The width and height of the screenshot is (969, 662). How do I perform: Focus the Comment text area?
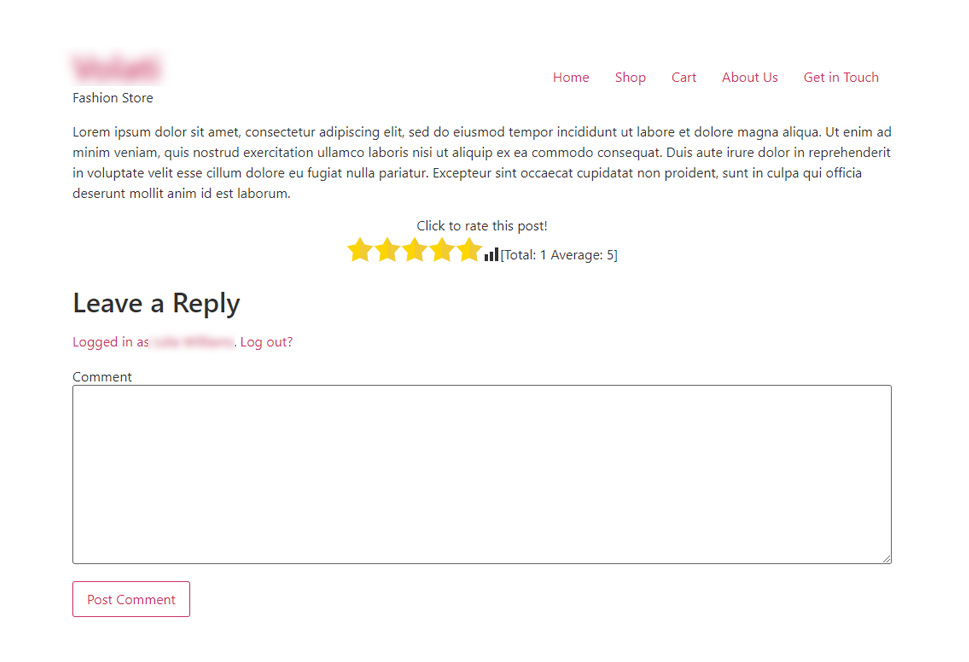482,474
